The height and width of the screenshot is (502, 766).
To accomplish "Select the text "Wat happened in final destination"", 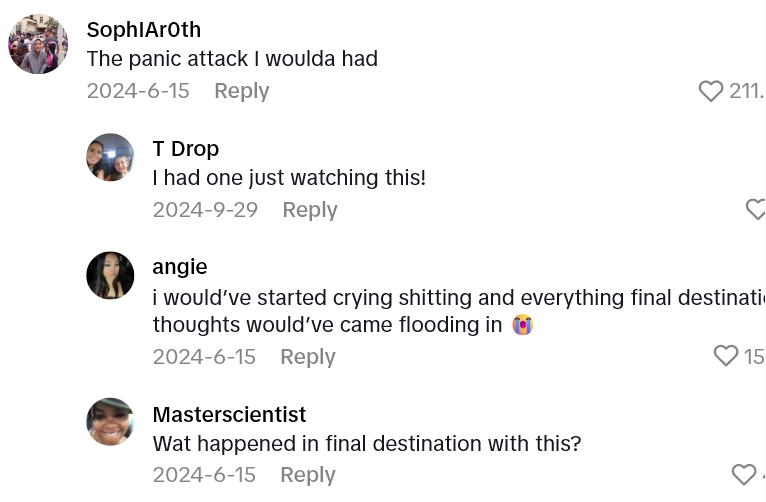I will coord(314,443).
